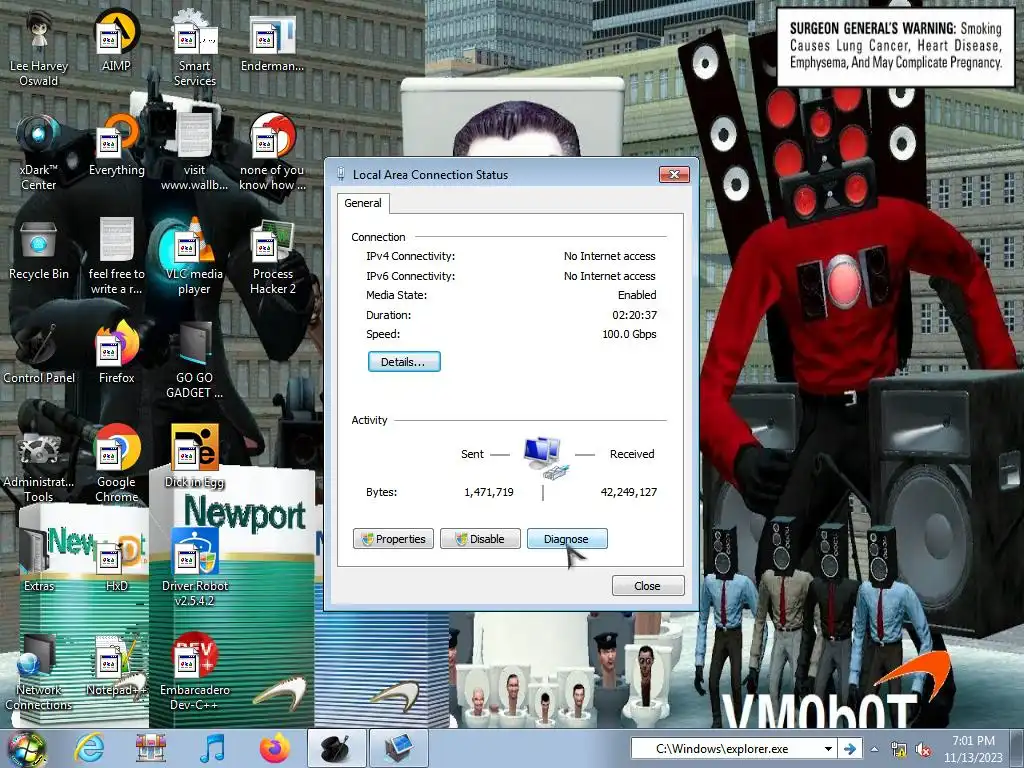The height and width of the screenshot is (768, 1024).
Task: Switch to the black hat taskbar app
Action: (x=336, y=749)
